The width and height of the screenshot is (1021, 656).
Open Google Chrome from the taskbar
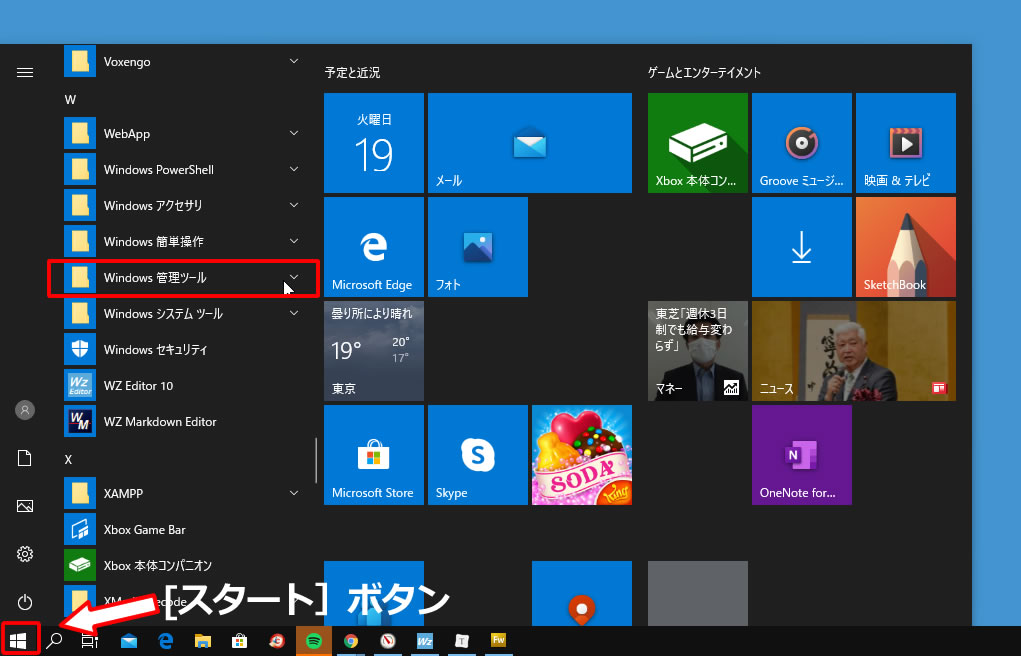tap(350, 641)
